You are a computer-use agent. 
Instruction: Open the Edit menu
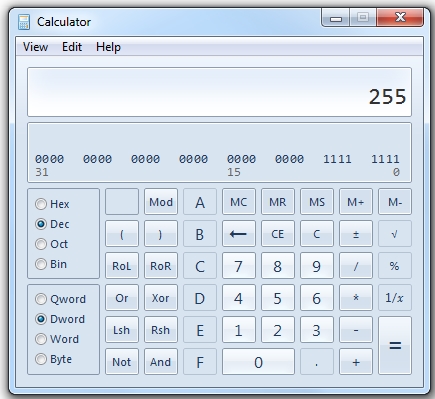click(x=72, y=47)
